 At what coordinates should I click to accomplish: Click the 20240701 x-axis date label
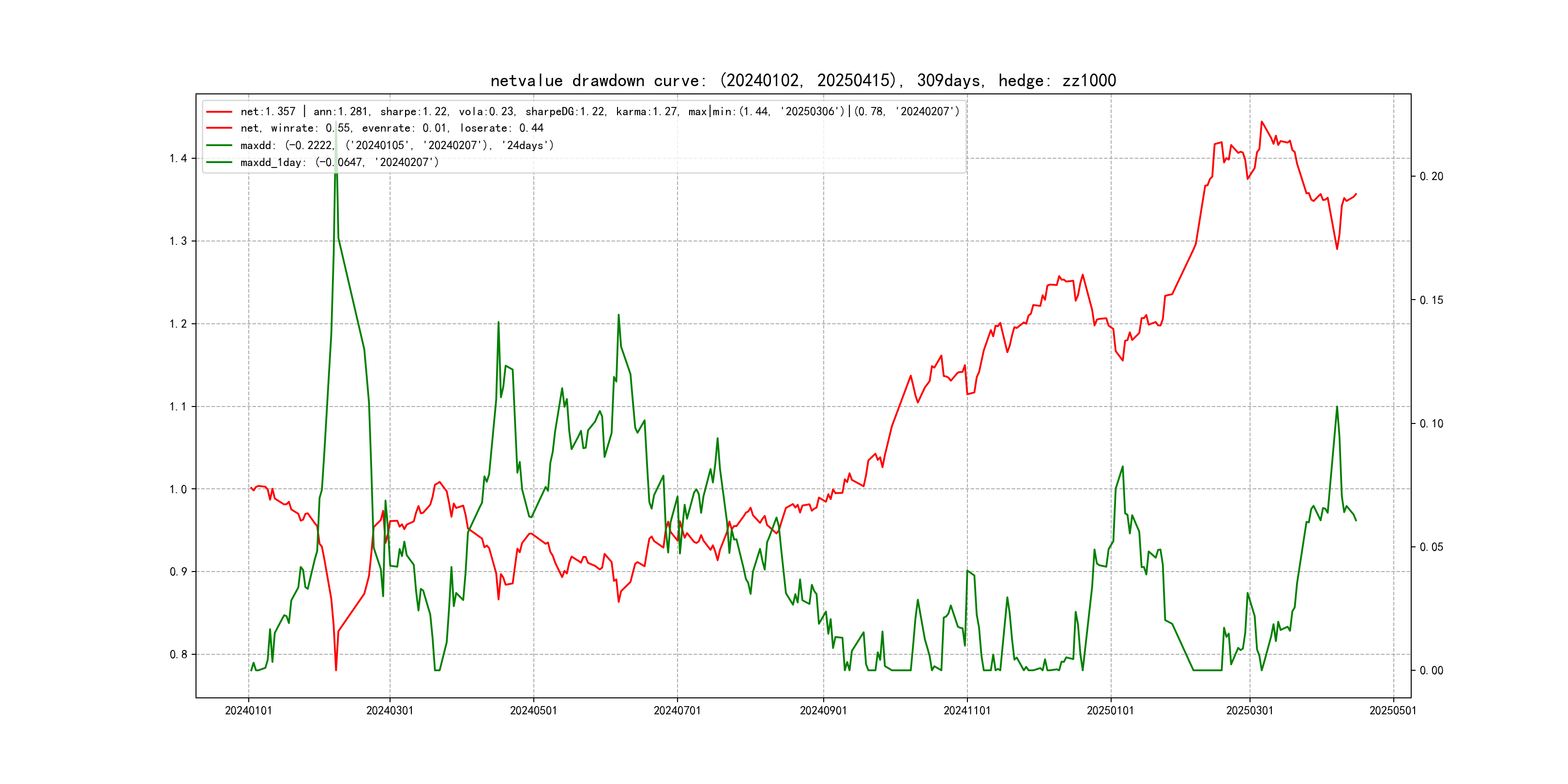677,711
